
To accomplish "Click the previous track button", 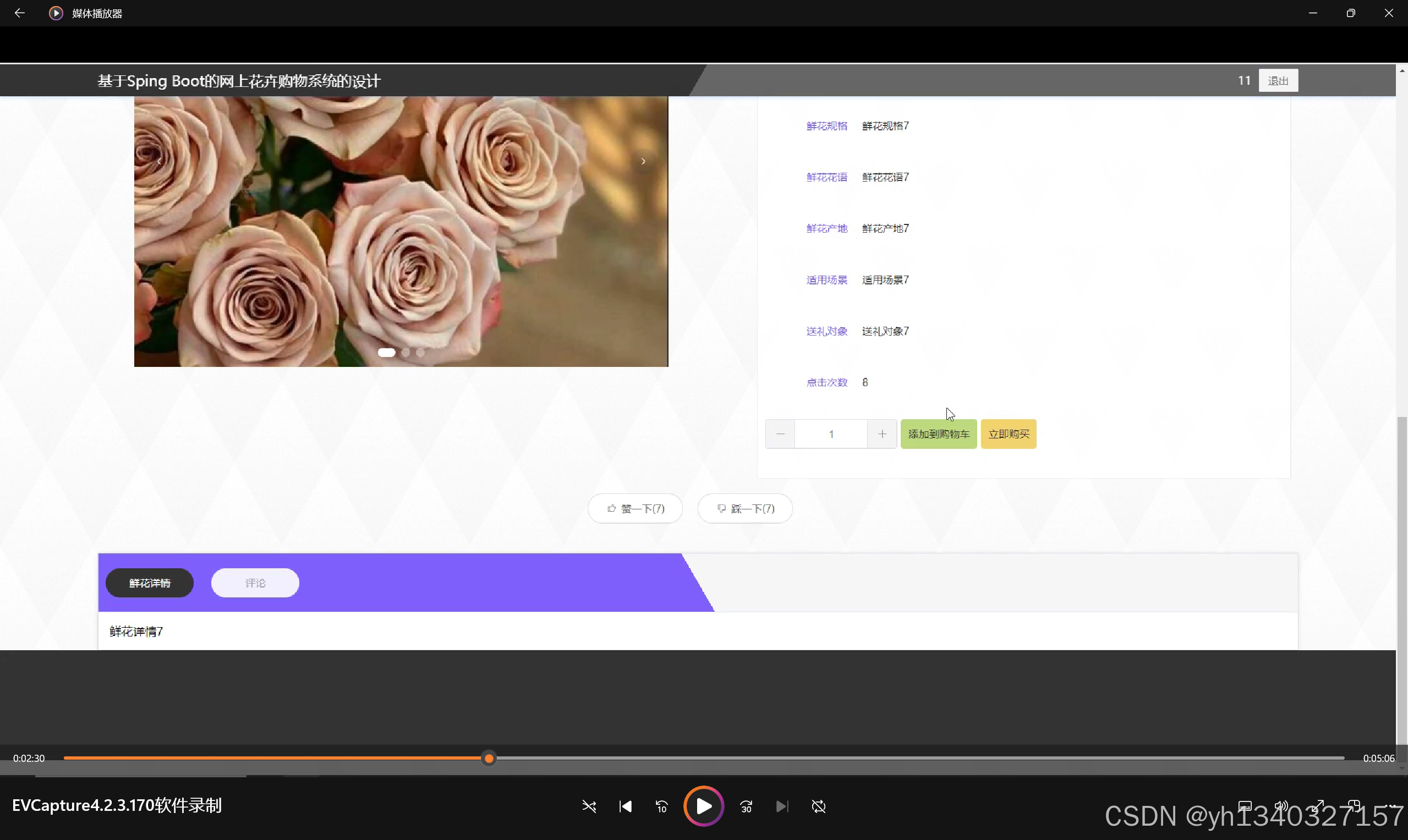I will point(625,806).
